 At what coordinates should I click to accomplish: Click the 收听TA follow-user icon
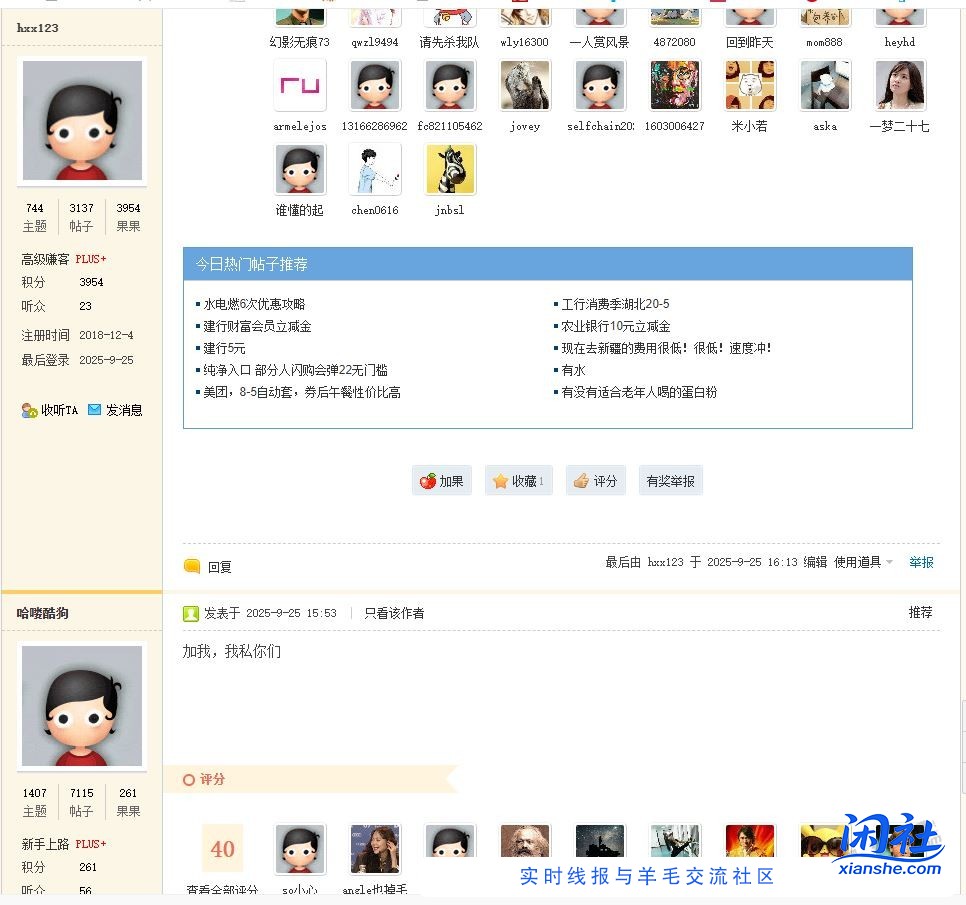(x=28, y=410)
